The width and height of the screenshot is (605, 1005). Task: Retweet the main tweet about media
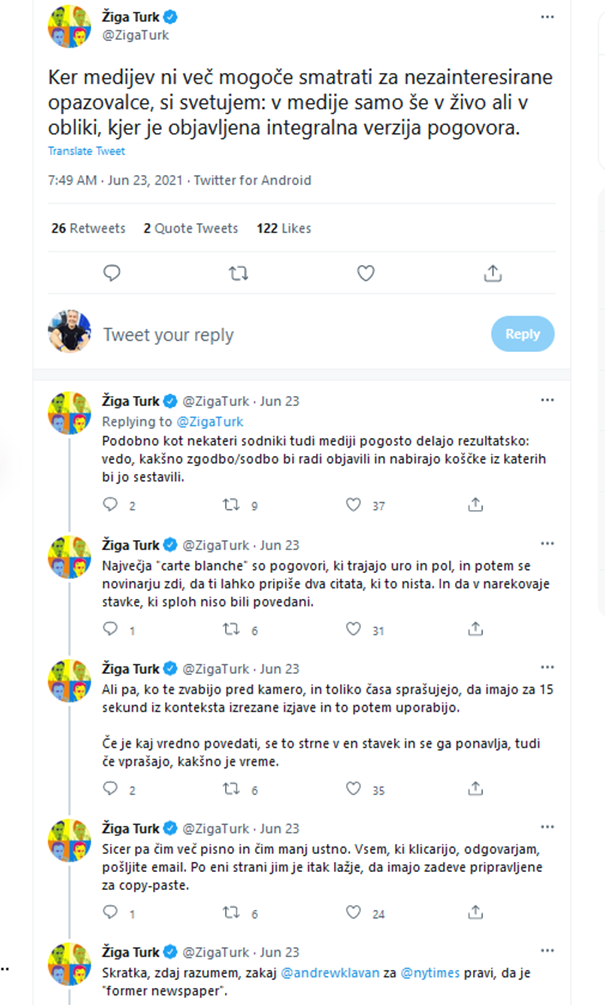238,273
